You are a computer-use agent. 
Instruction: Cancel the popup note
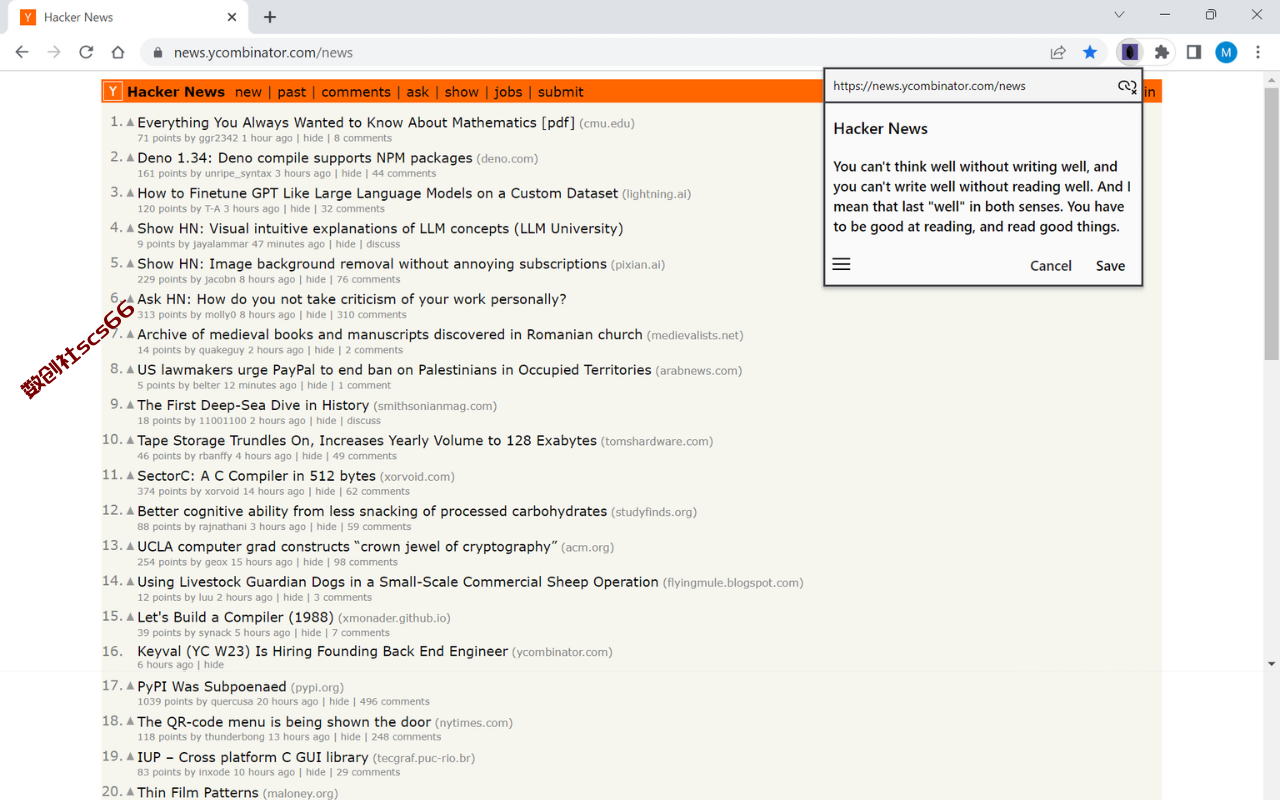click(1051, 266)
